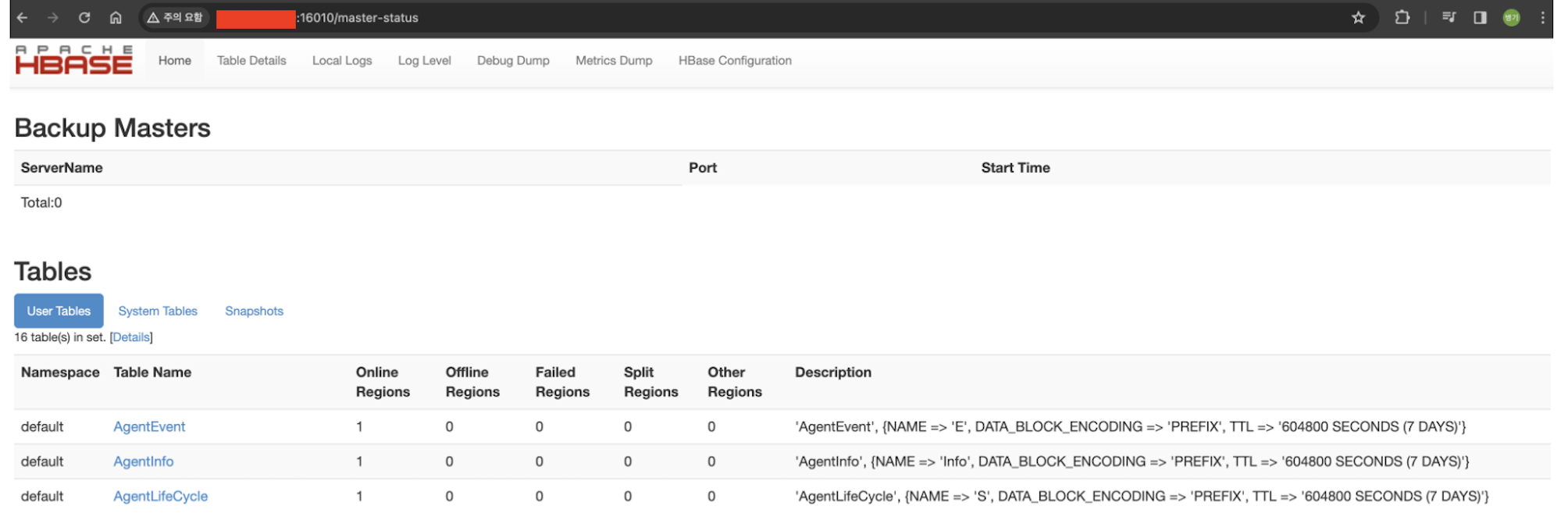The image size is (1568, 531).
Task: Click the browser forward arrow
Action: (53, 17)
